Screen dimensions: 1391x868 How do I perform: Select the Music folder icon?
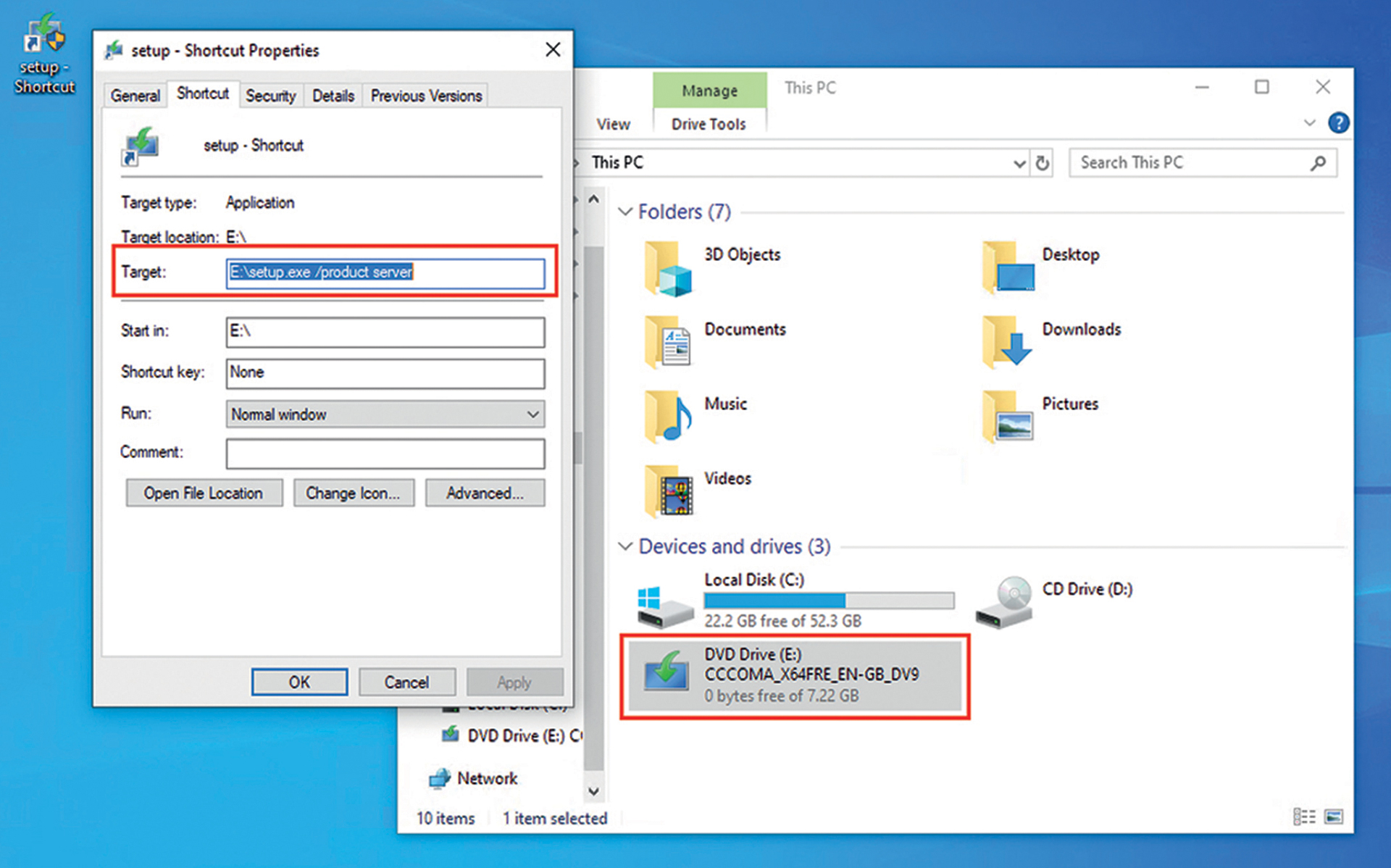[668, 417]
